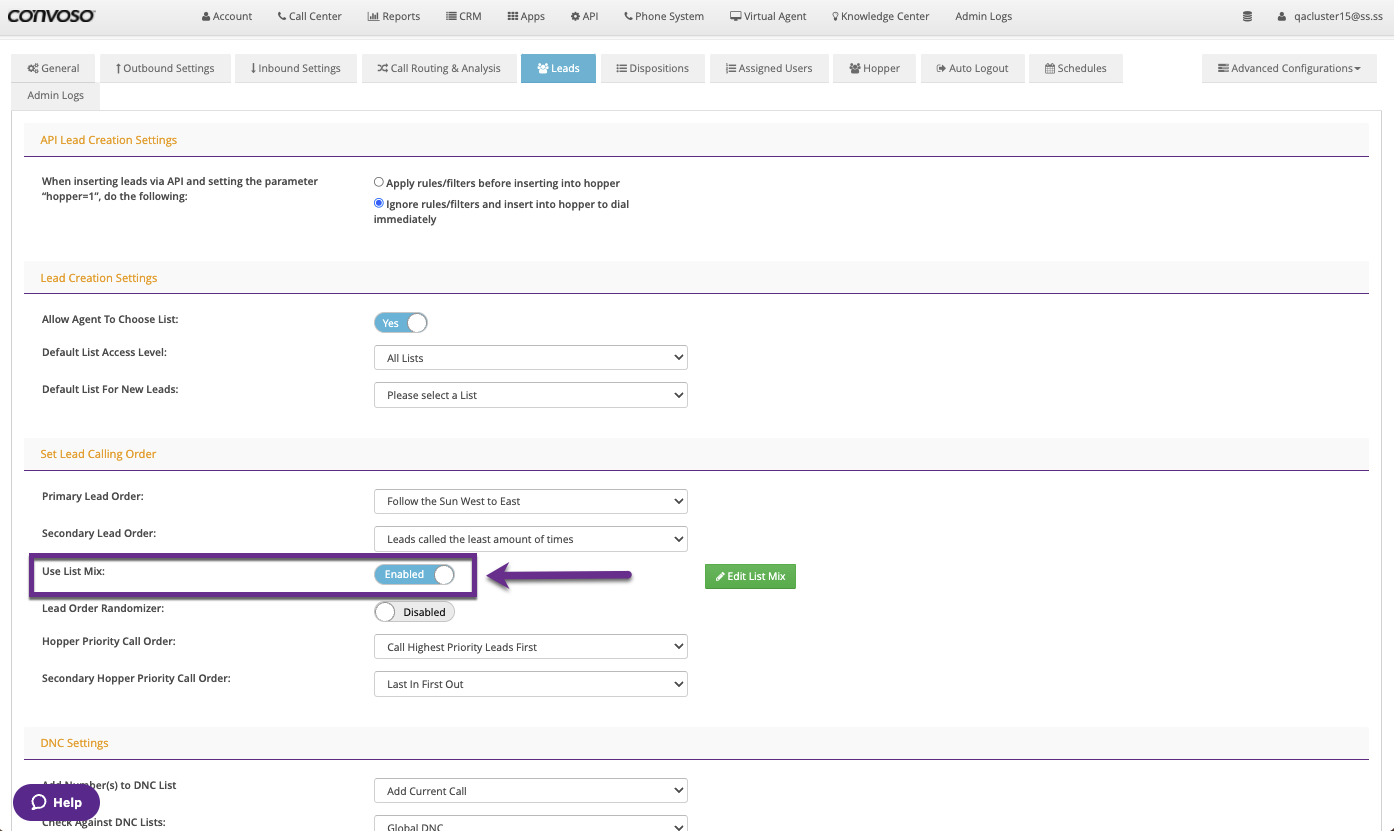
Task: Open the CRM menu
Action: [464, 16]
